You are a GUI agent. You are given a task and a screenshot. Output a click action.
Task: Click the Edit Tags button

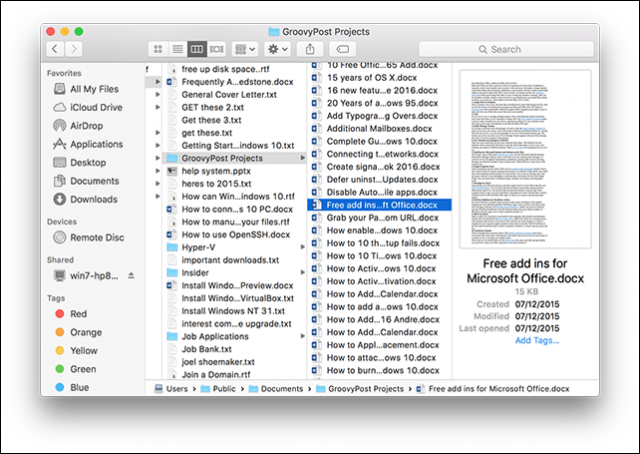[x=342, y=49]
